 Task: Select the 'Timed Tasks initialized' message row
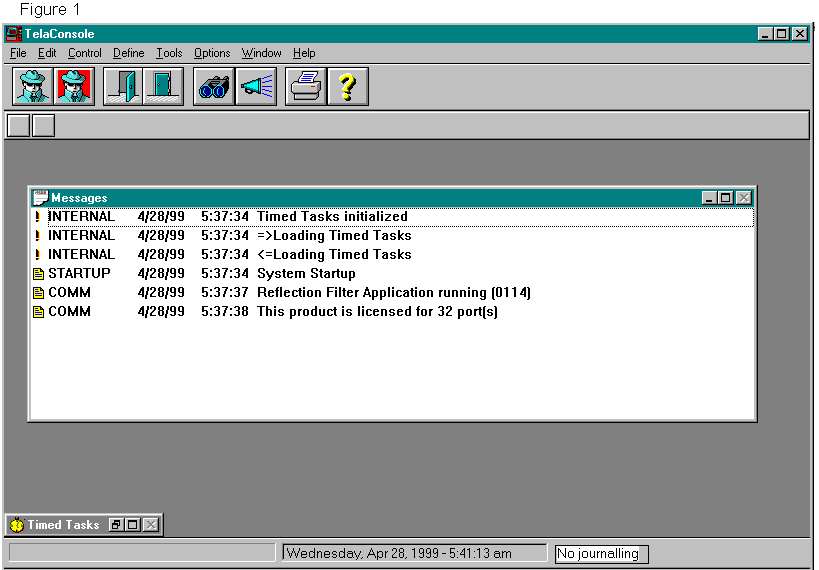332,217
